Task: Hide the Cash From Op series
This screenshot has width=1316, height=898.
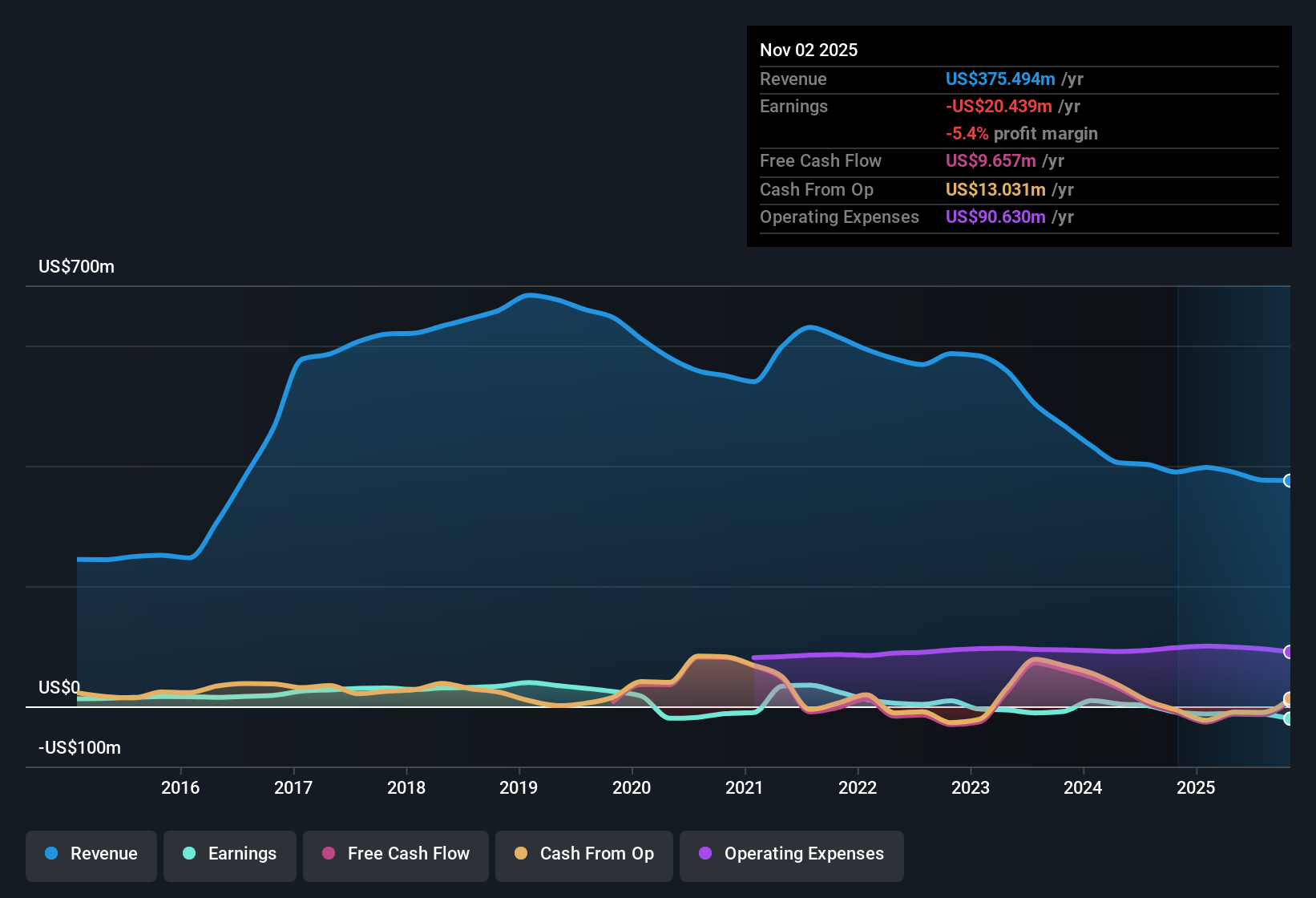Action: point(584,854)
